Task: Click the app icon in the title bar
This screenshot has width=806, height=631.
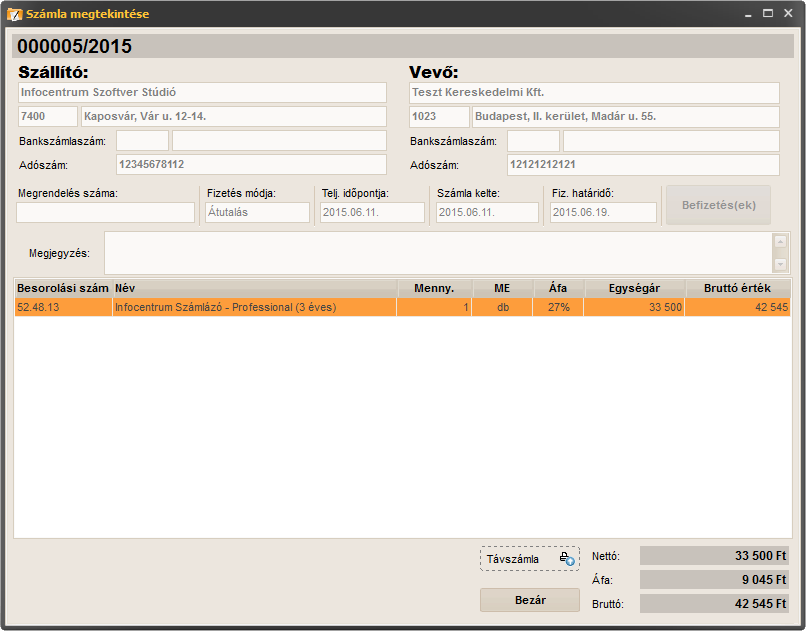Action: [14, 14]
